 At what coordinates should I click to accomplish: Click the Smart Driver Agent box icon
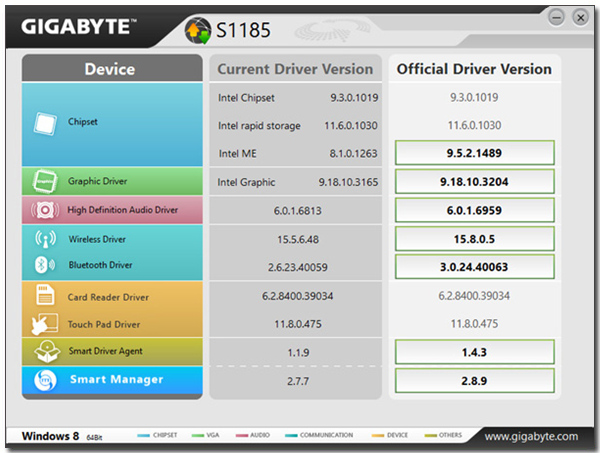pyautogui.click(x=47, y=351)
